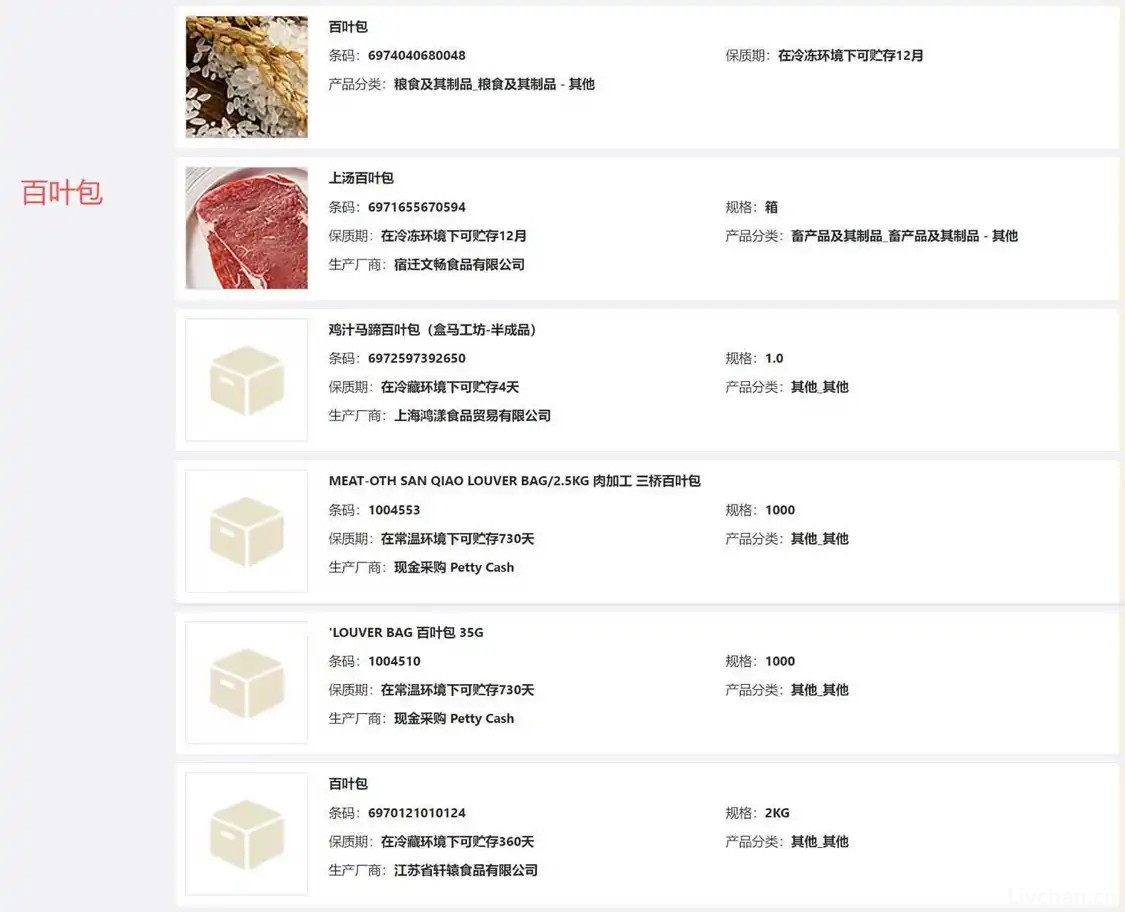Click the red 百叶包 heading on the left
Screen dimensions: 1125x912
[x=62, y=193]
